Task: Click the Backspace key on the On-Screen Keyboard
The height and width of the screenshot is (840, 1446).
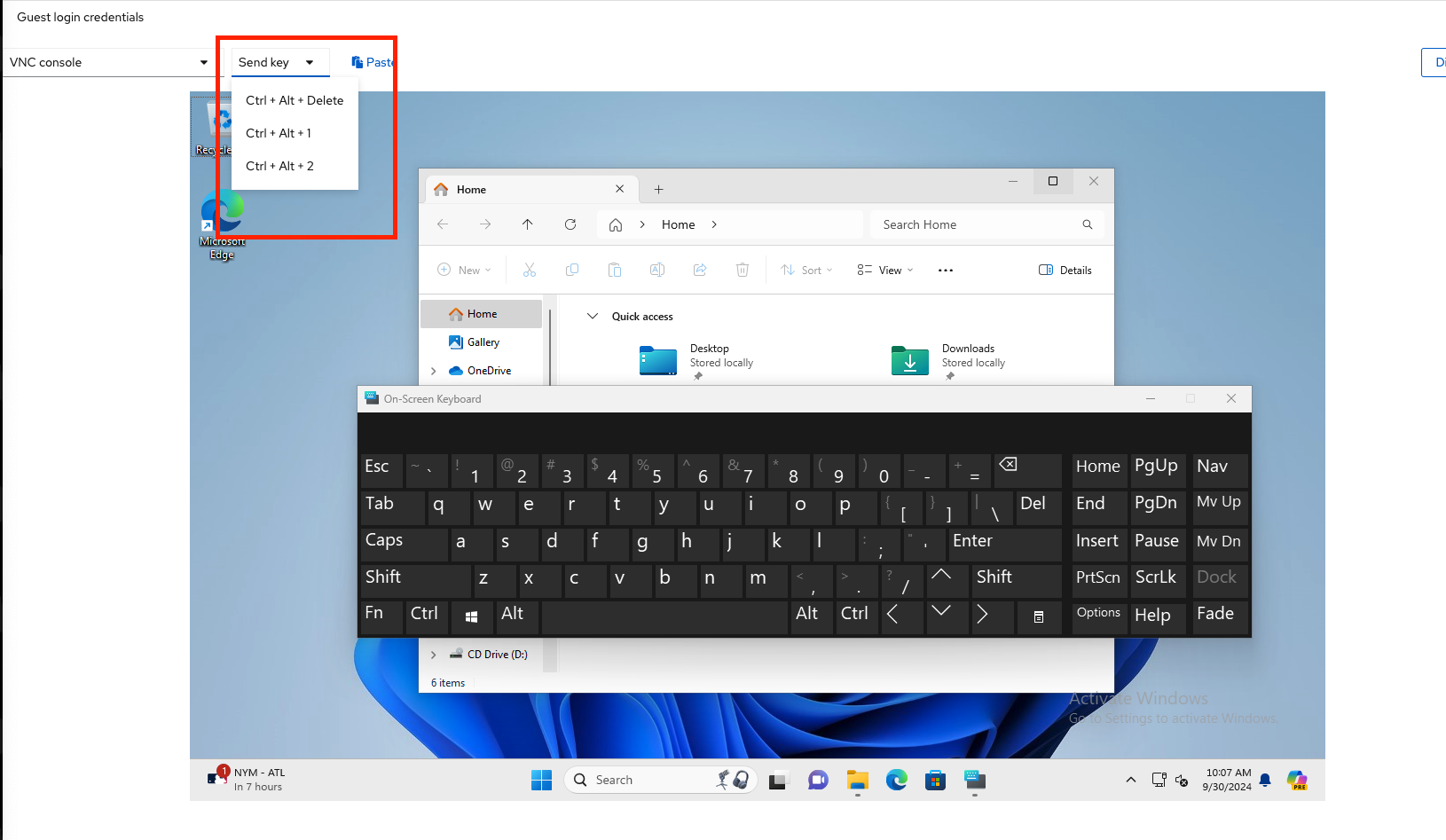Action: [1028, 471]
